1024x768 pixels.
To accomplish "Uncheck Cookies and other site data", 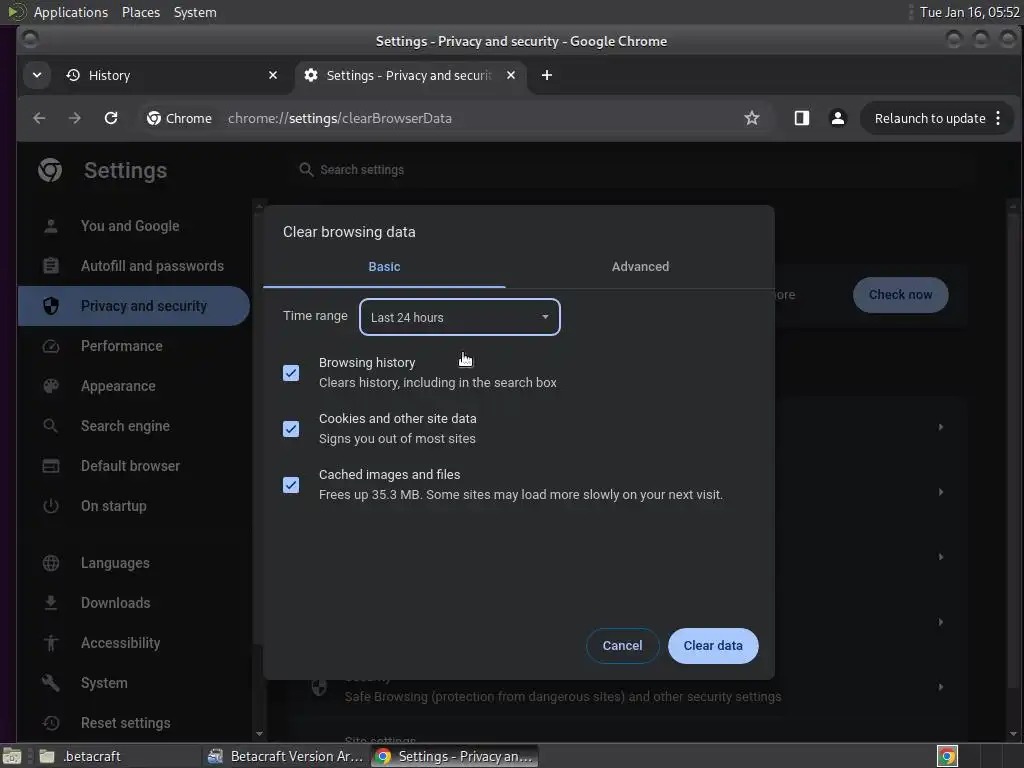I will pos(291,429).
